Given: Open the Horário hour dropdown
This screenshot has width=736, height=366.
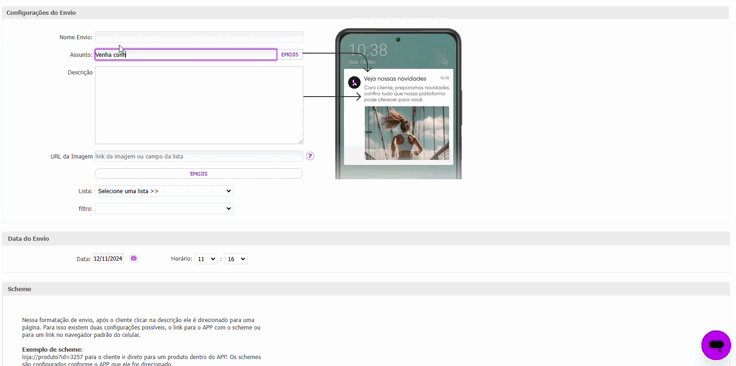Looking at the screenshot, I should click(206, 259).
